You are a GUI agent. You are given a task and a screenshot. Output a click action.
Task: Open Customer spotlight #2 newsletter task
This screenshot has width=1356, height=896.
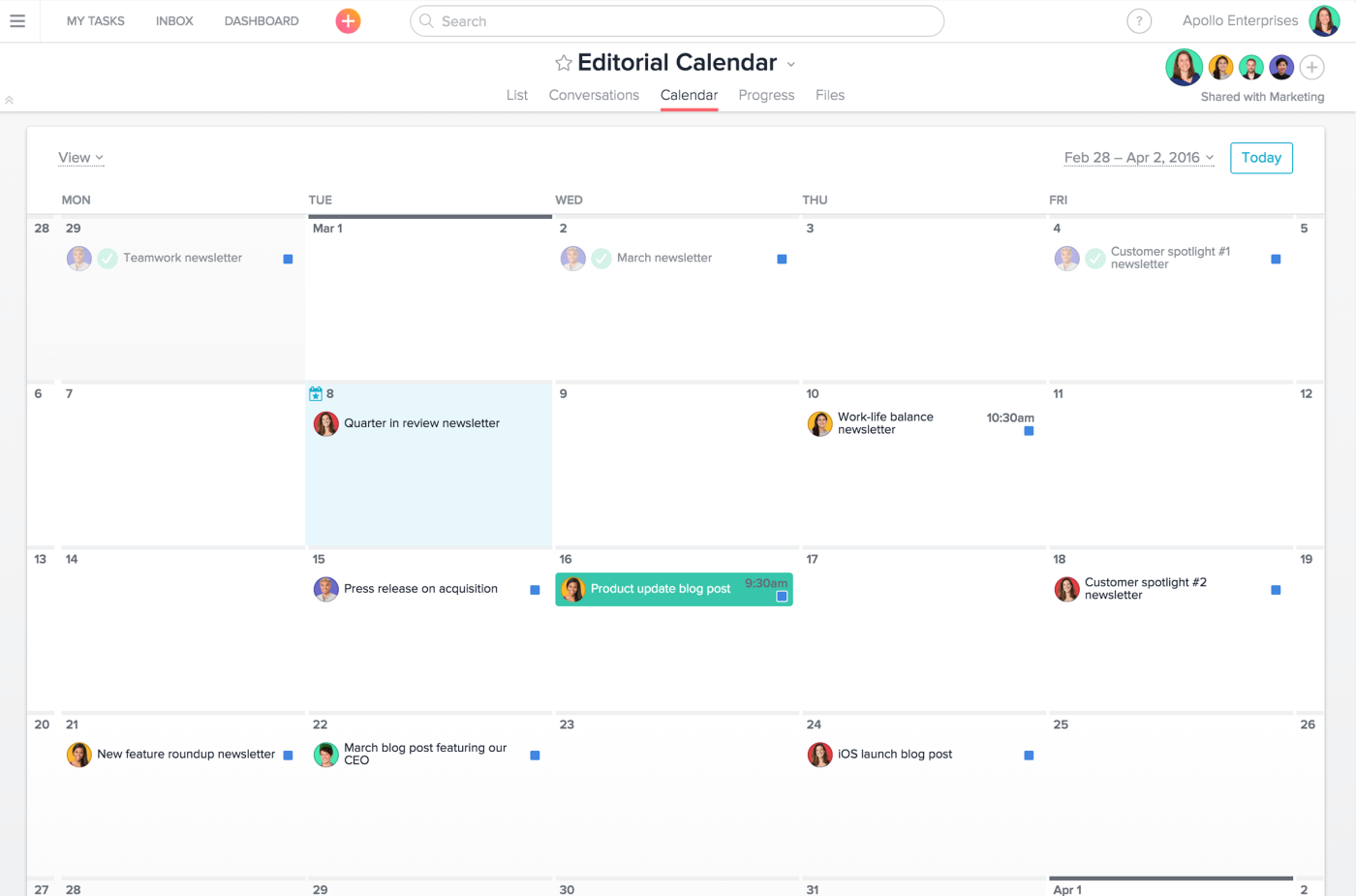1145,589
